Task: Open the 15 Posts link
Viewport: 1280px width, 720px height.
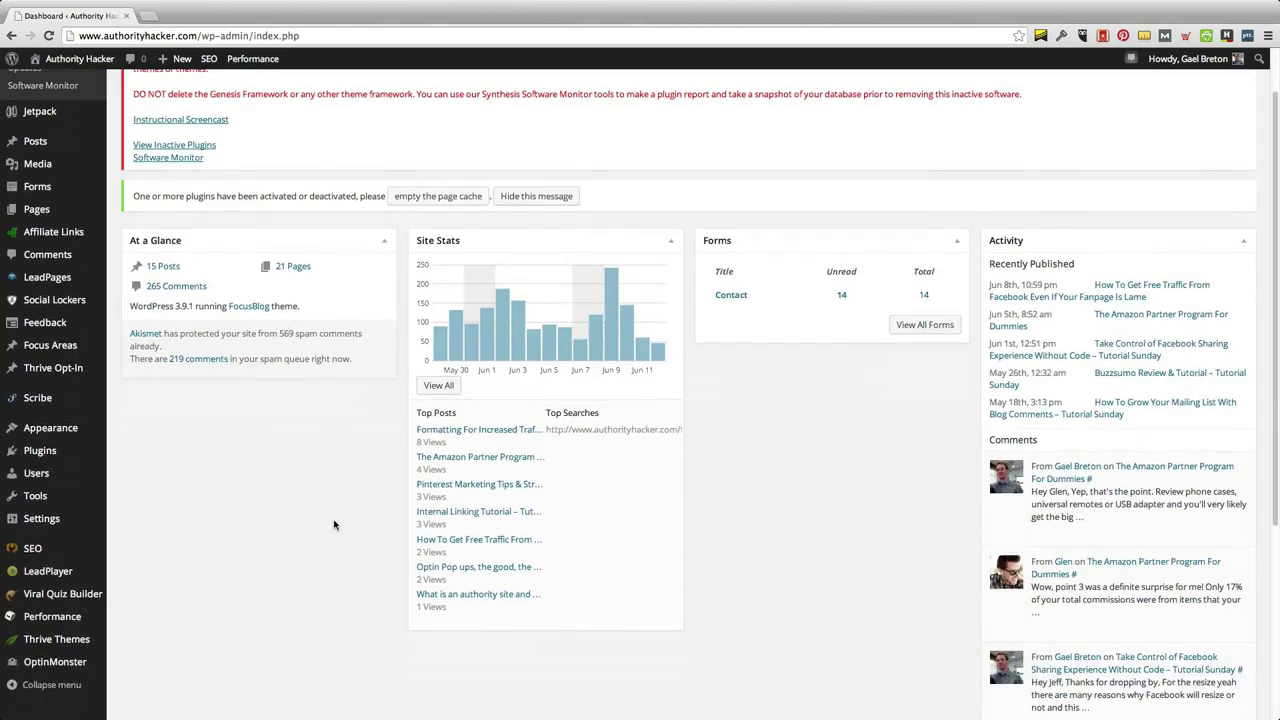Action: 163,266
